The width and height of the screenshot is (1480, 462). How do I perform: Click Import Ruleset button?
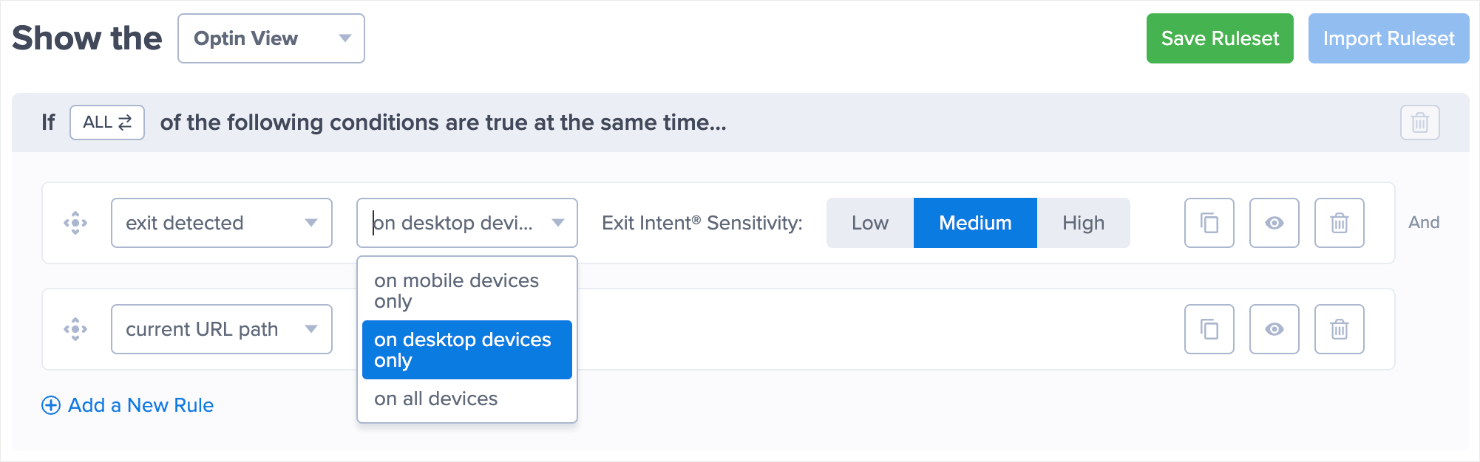(x=1388, y=39)
